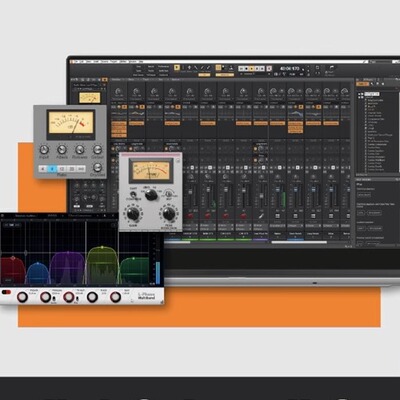Click the first strip's gain knob atop the console

117,91
